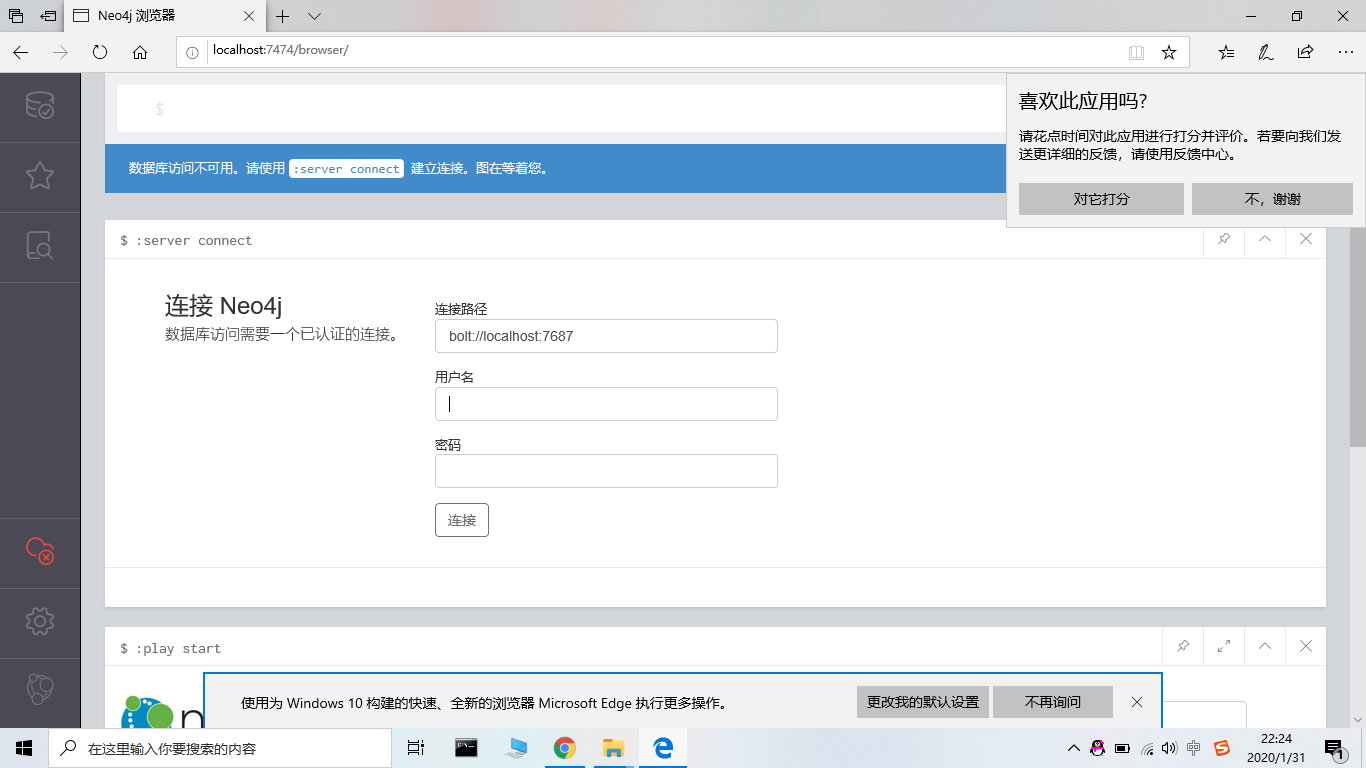Viewport: 1366px width, 768px height.
Task: Click the :server connect code link in banner
Action: pyautogui.click(x=347, y=169)
